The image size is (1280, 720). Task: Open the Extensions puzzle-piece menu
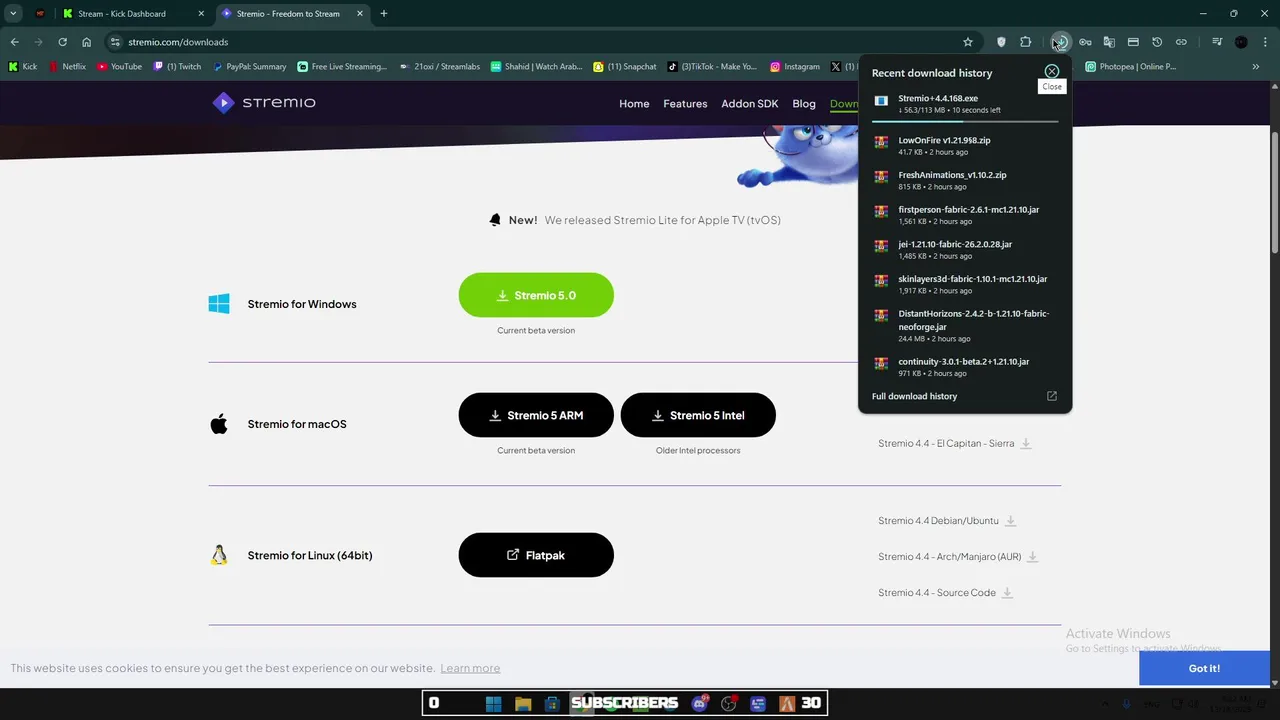1025,42
